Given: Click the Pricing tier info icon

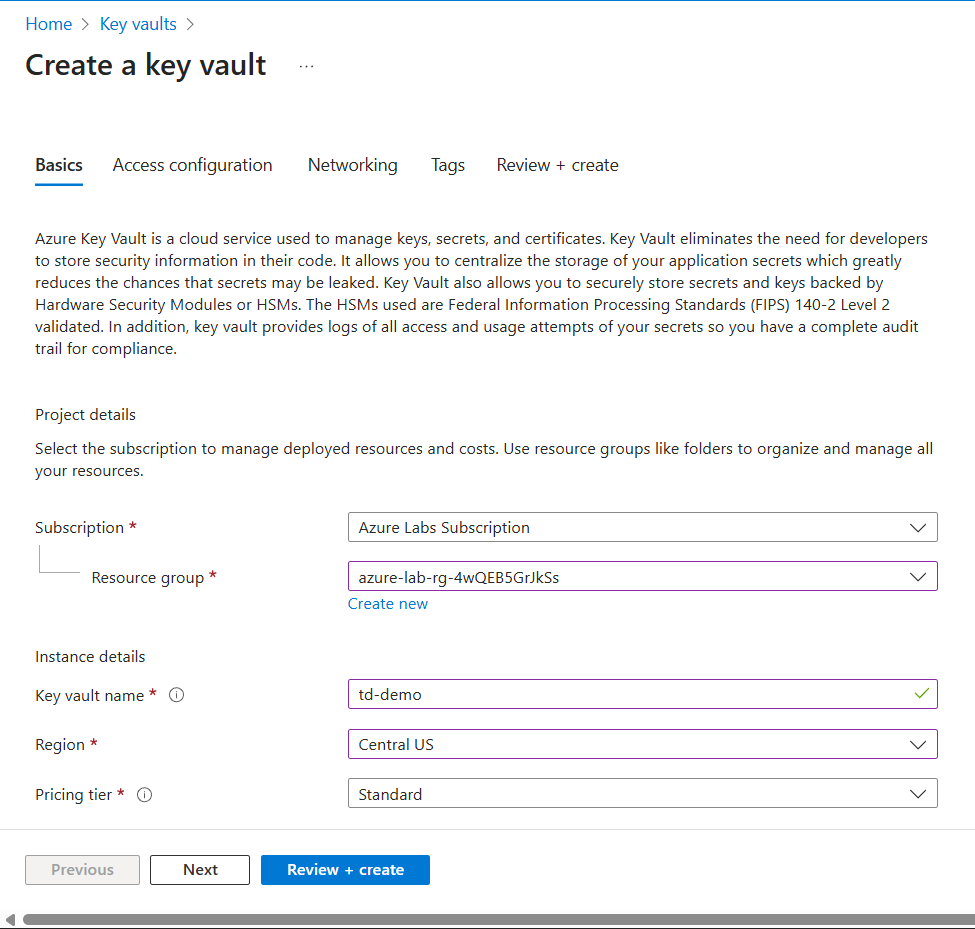Looking at the screenshot, I should (145, 795).
